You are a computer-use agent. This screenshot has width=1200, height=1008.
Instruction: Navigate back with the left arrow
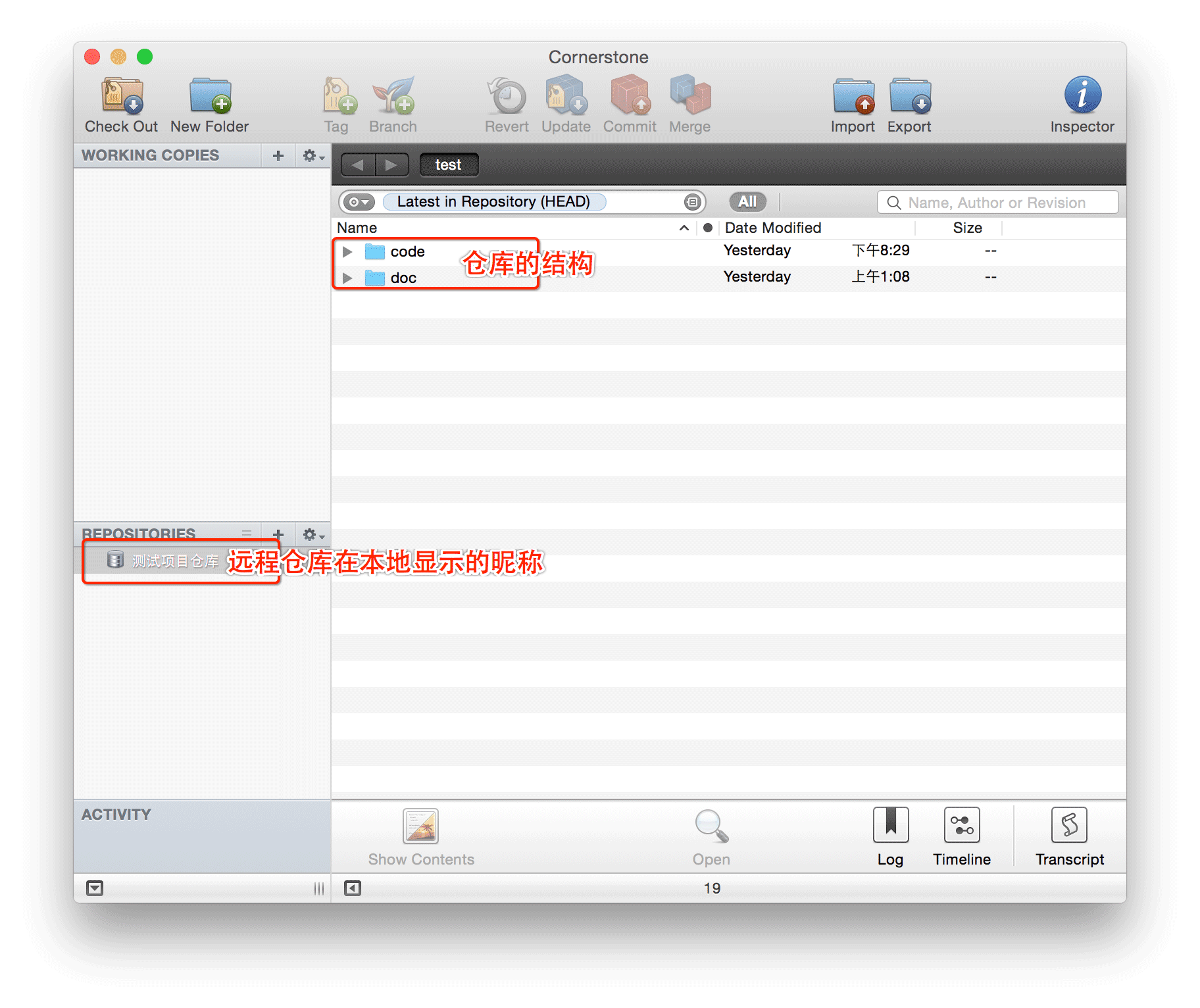tap(358, 164)
